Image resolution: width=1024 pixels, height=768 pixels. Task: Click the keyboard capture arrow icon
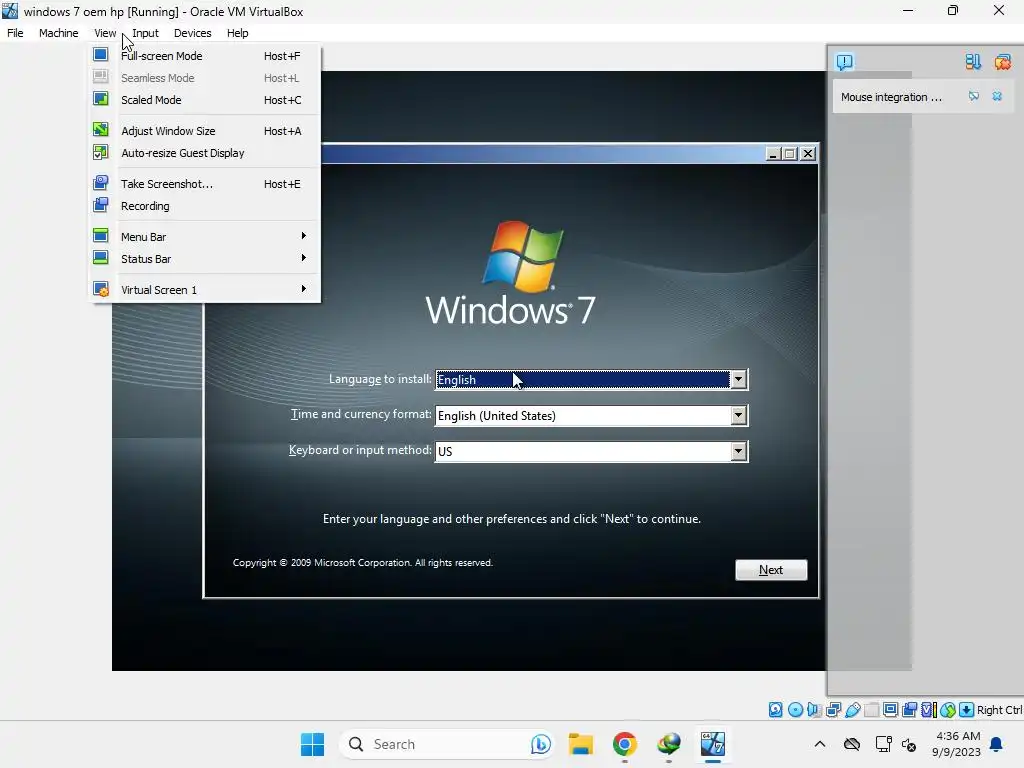point(967,709)
